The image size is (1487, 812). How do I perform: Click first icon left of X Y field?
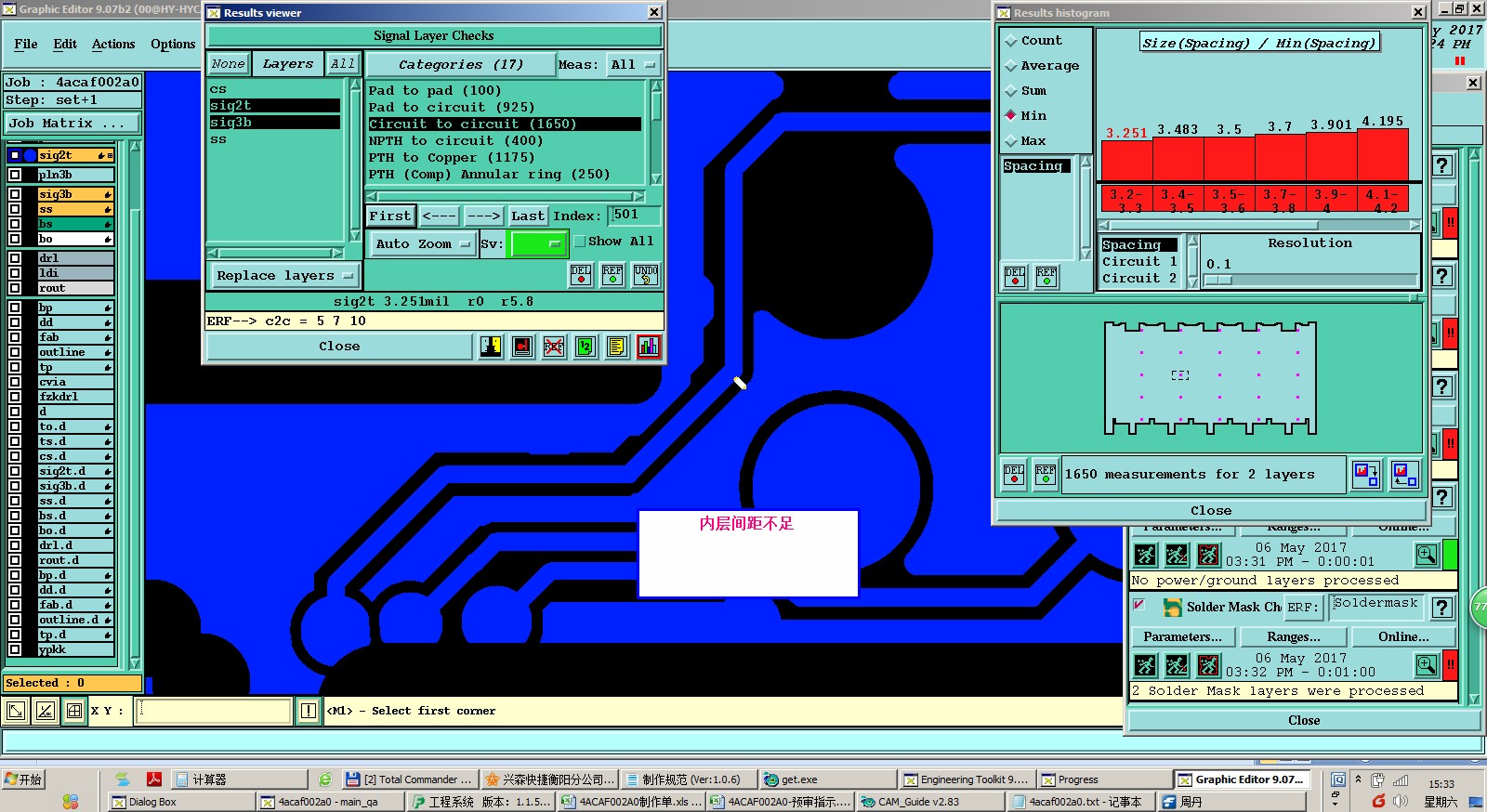[x=16, y=712]
